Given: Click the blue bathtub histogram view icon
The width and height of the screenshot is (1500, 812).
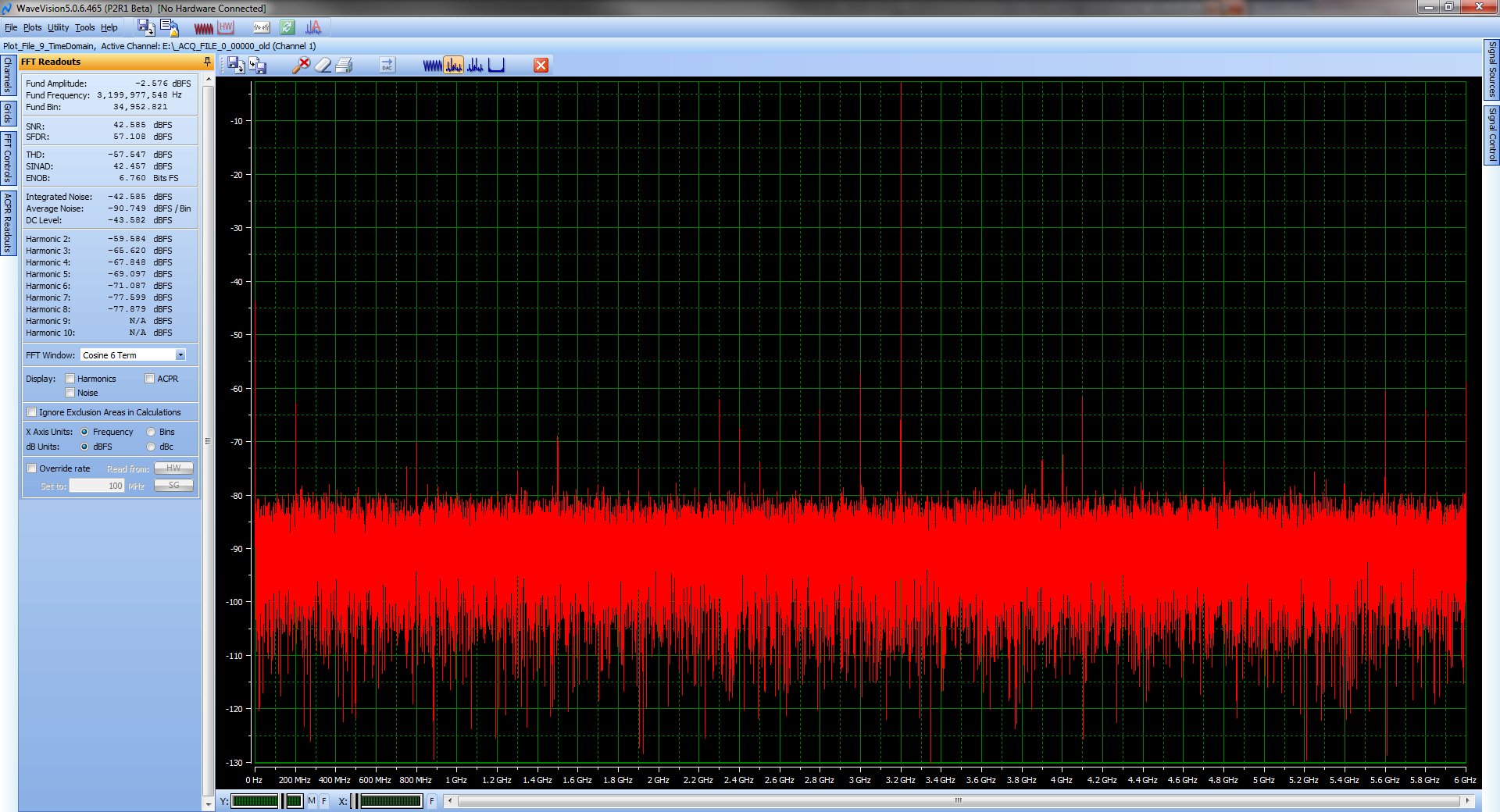Looking at the screenshot, I should pyautogui.click(x=496, y=66).
